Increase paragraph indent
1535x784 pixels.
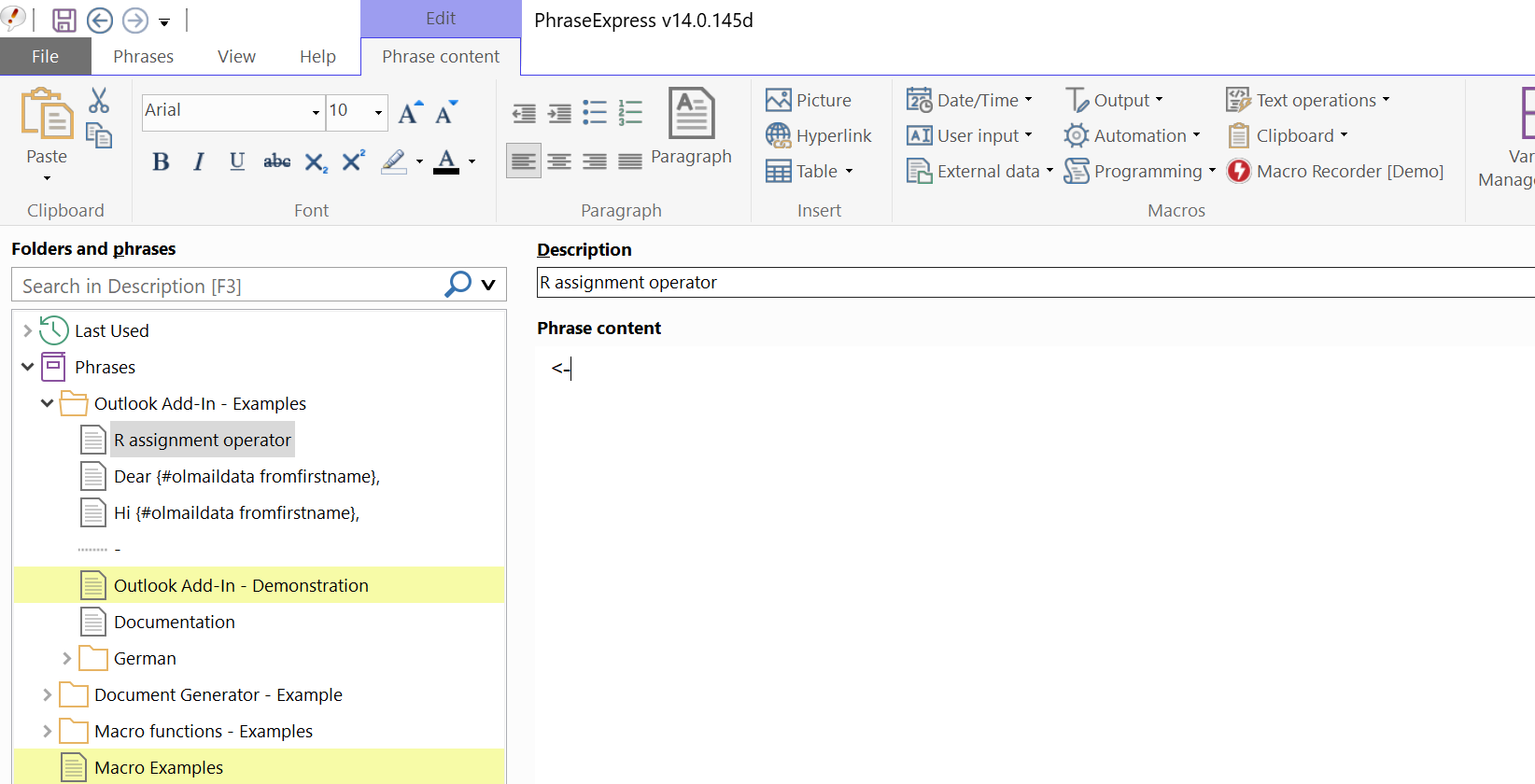point(559,113)
